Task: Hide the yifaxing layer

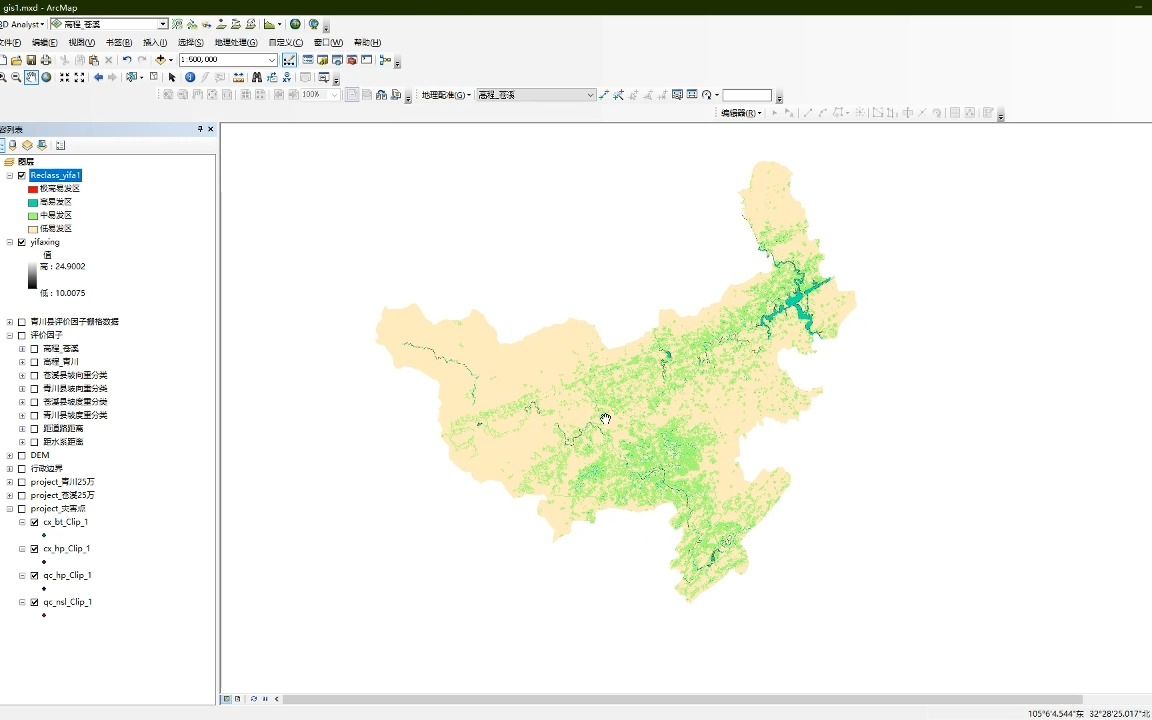Action: point(22,242)
